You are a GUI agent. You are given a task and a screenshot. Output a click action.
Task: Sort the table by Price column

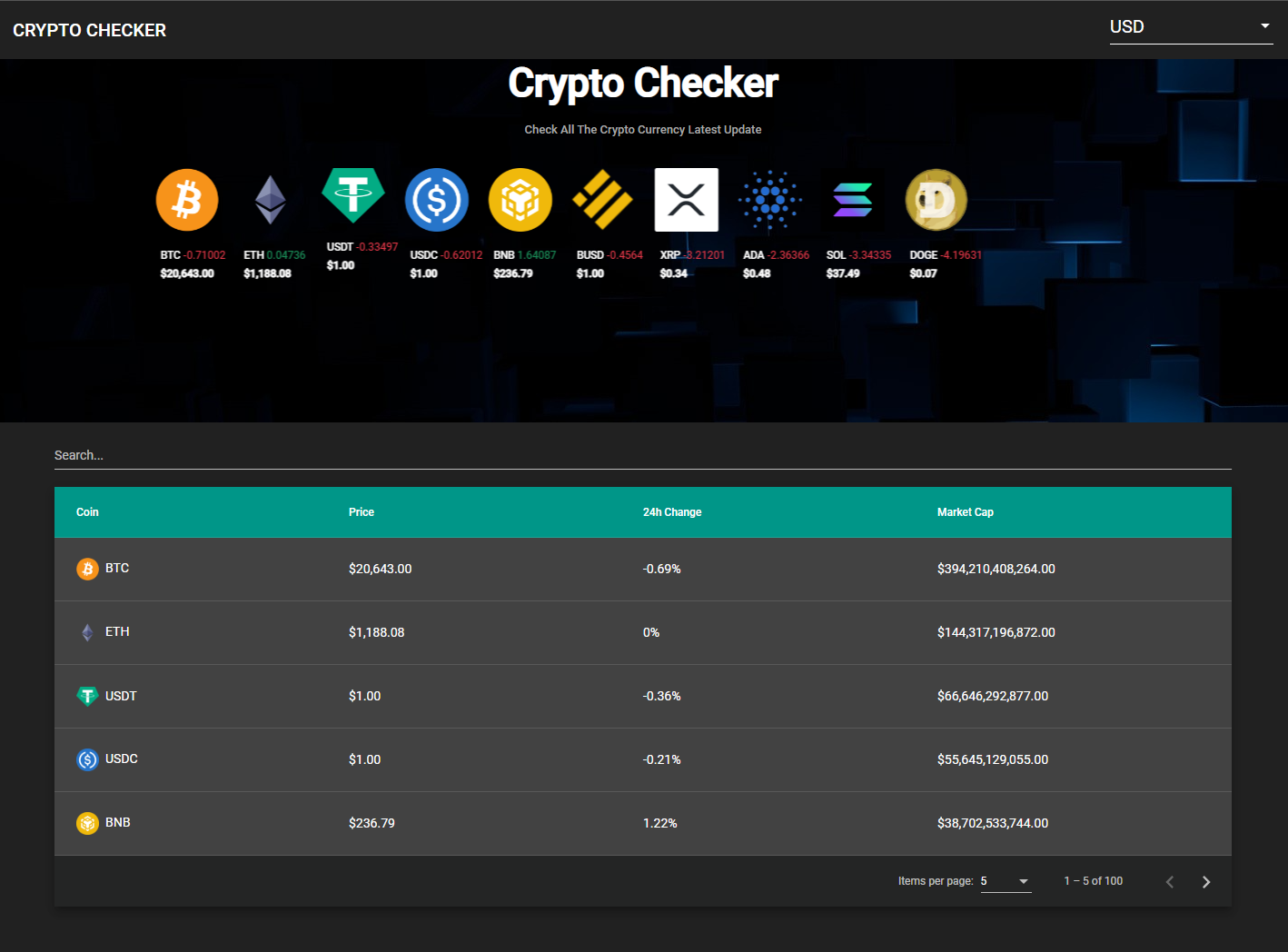coord(362,511)
